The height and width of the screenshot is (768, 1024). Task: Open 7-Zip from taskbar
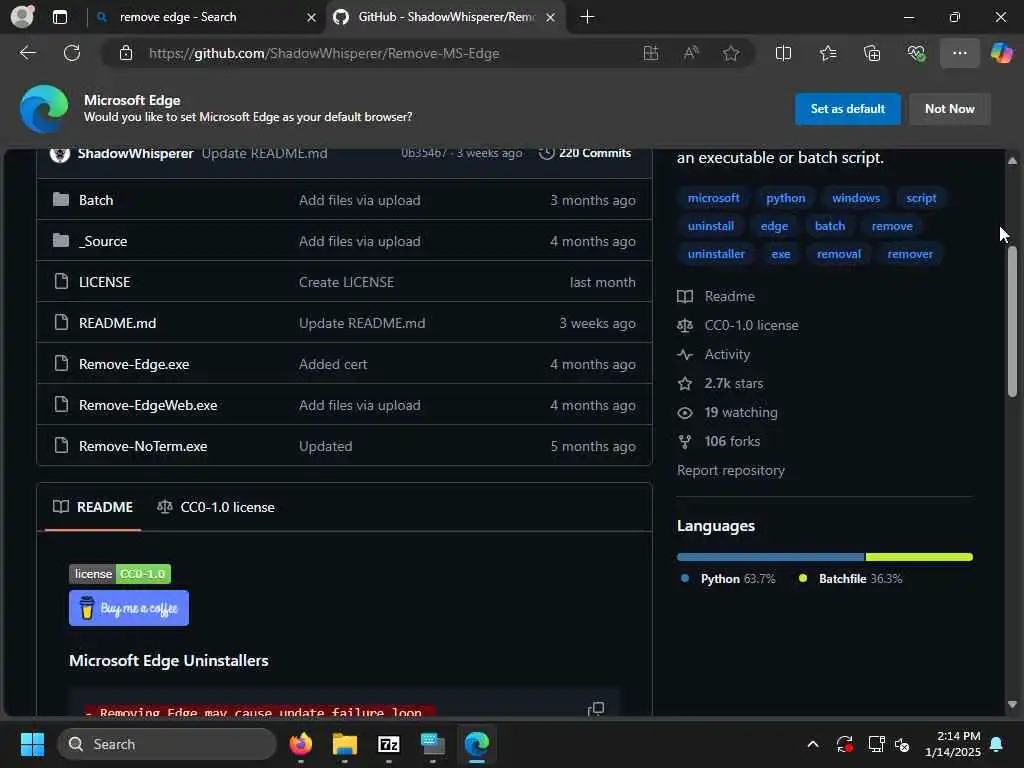(389, 744)
